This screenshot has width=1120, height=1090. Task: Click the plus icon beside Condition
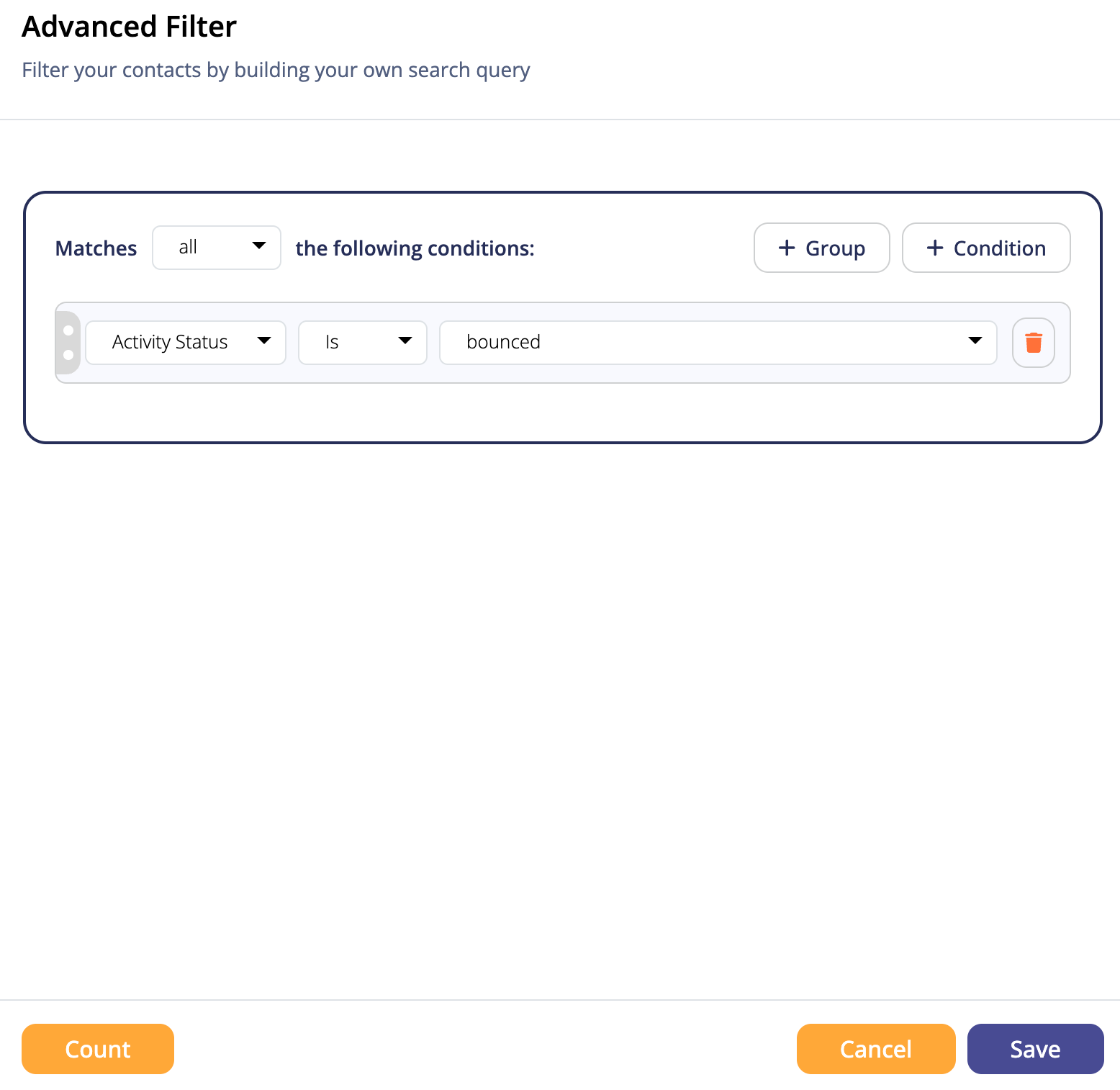click(935, 248)
